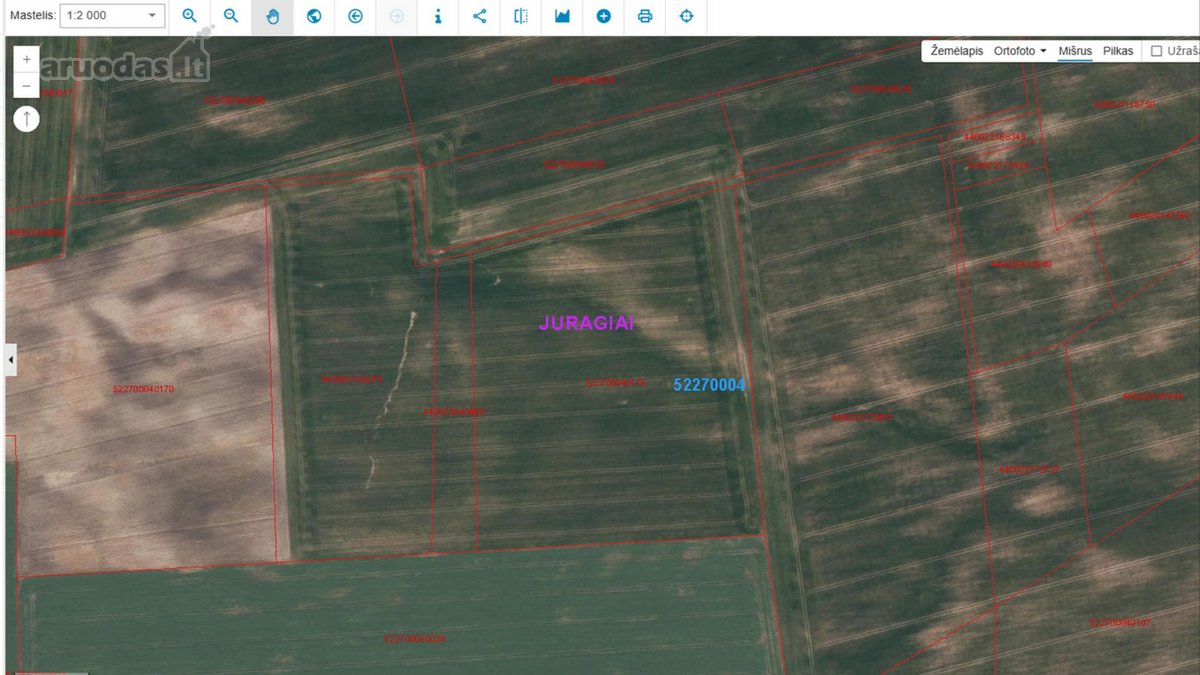Open the Mastelis scale dropdown
The height and width of the screenshot is (675, 1200).
[x=113, y=16]
